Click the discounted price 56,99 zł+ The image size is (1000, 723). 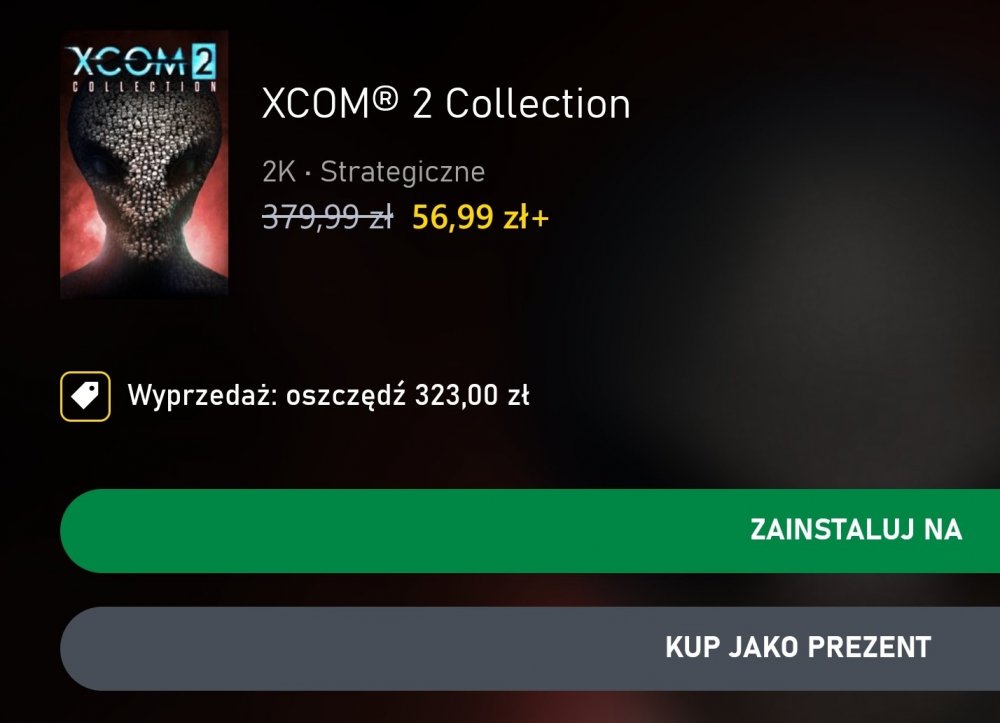coord(480,217)
